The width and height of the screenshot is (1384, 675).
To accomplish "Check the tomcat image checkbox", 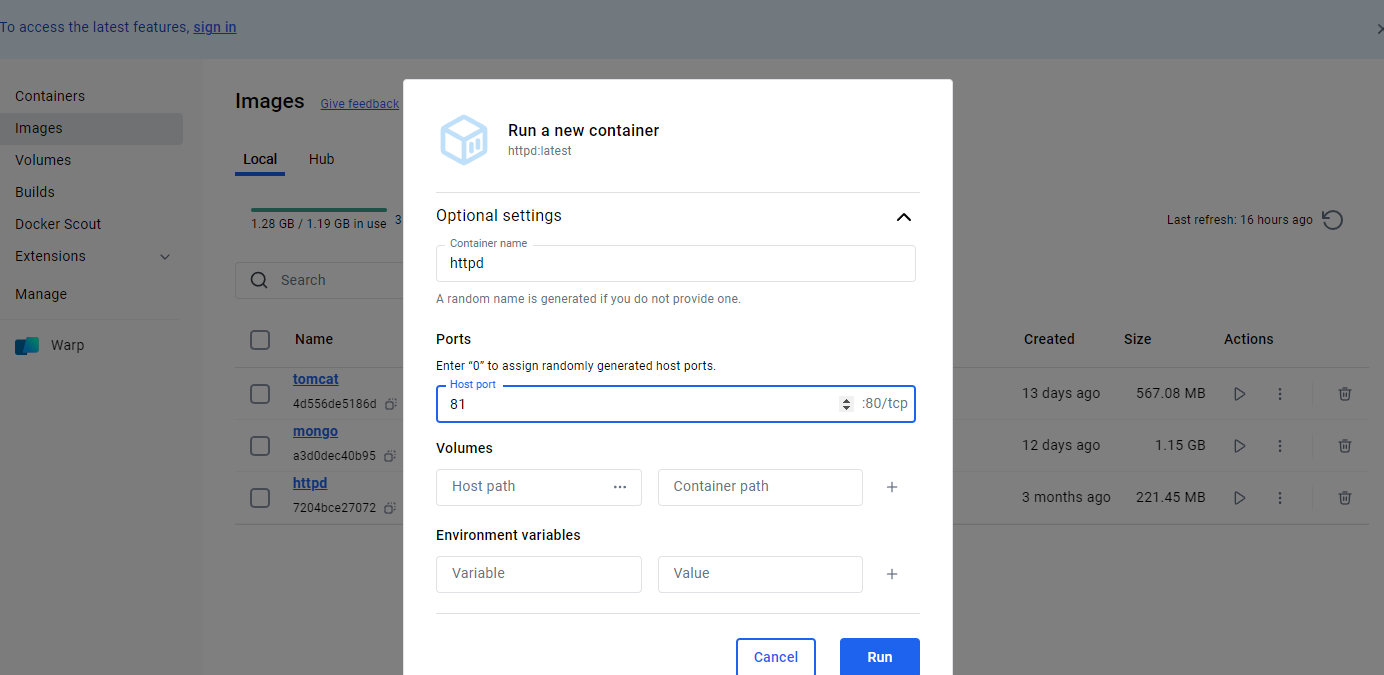I will click(x=260, y=394).
